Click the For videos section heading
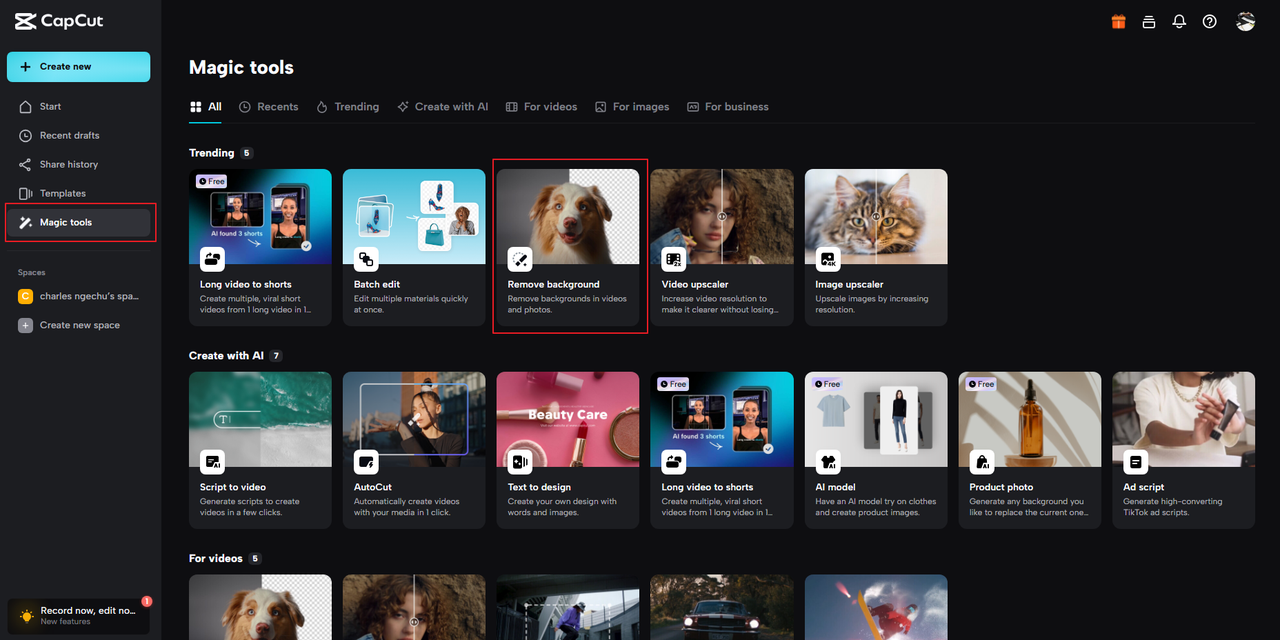The height and width of the screenshot is (640, 1280). point(216,559)
